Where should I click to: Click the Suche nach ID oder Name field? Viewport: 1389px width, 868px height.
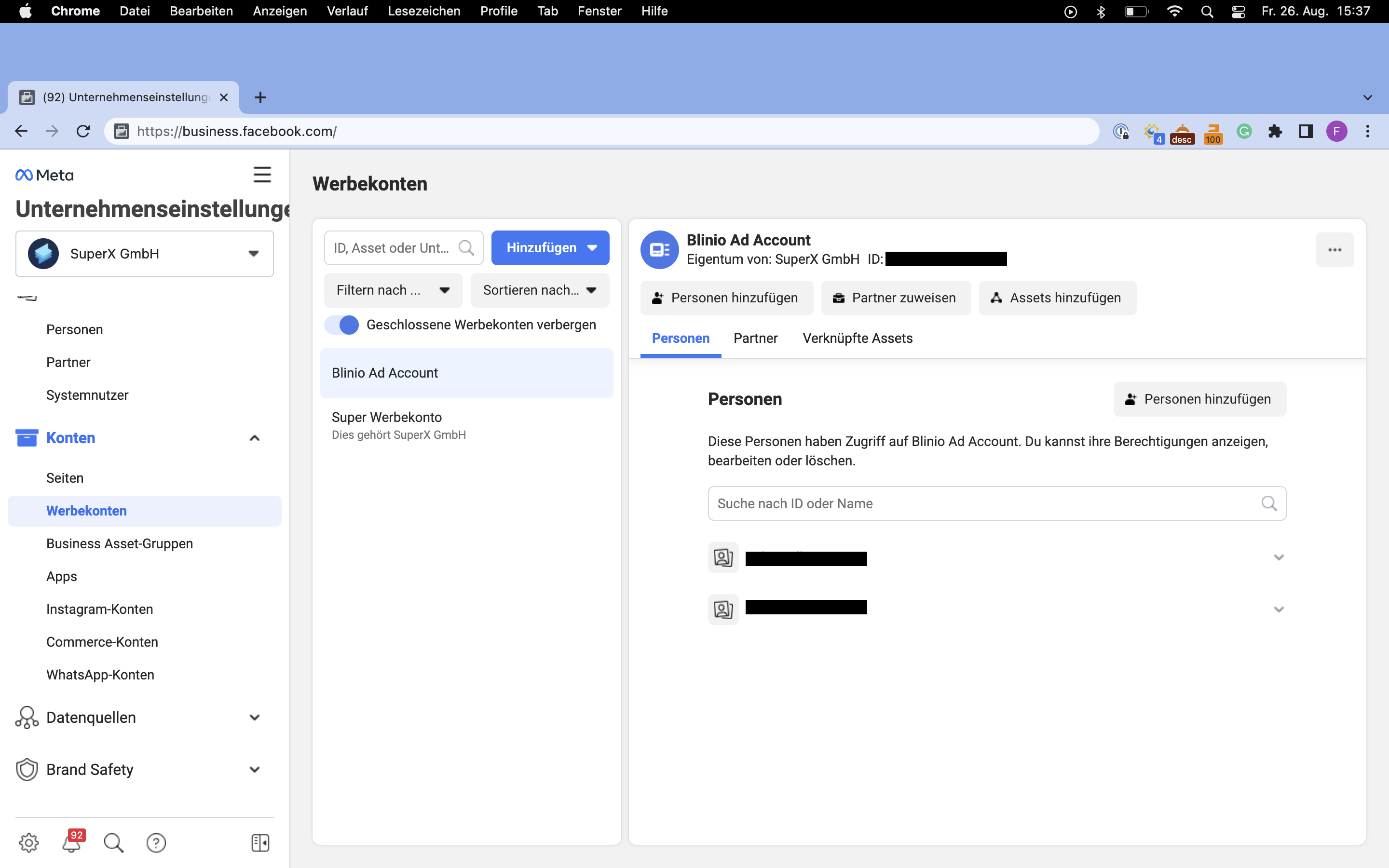(x=984, y=503)
